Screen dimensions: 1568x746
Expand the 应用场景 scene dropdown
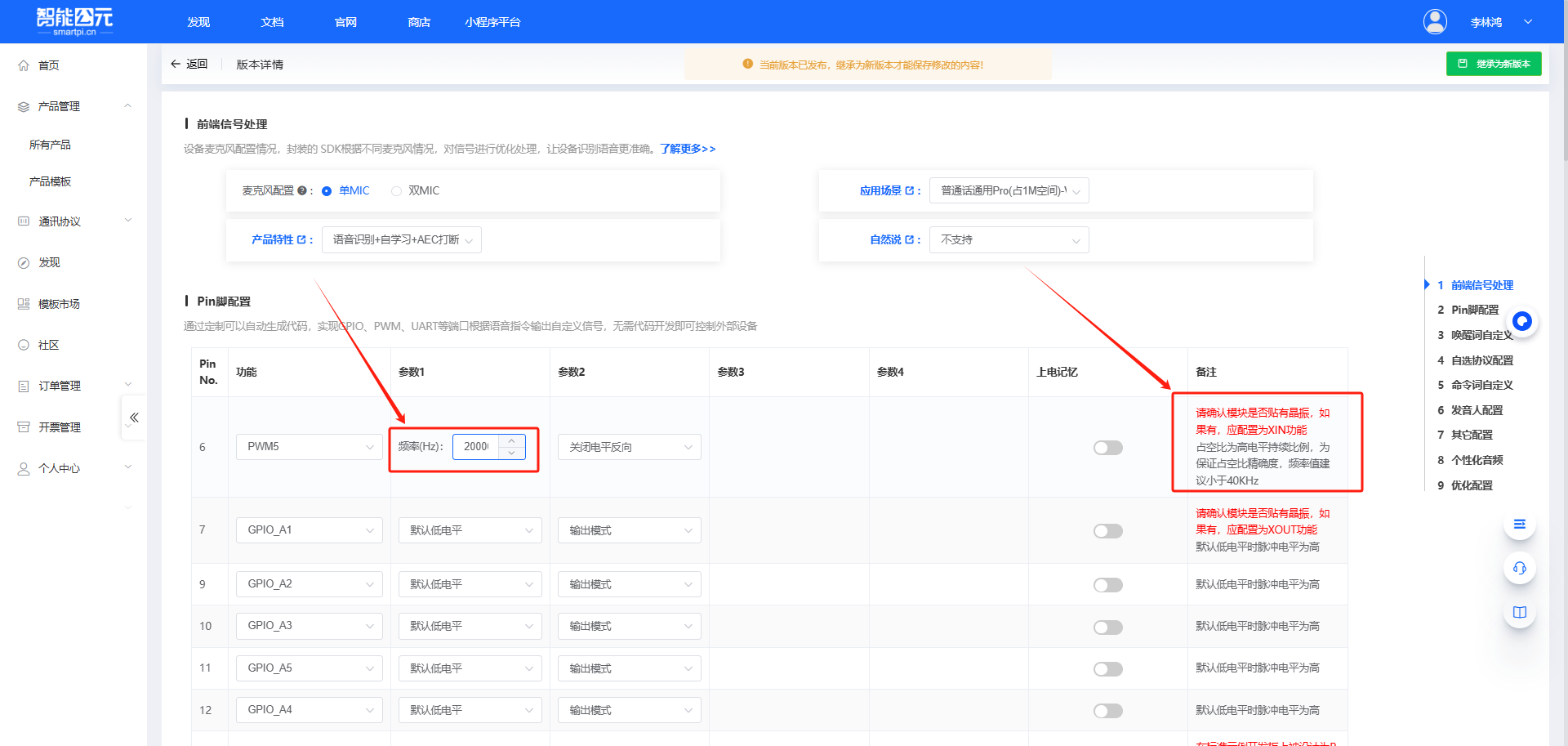tap(1009, 190)
